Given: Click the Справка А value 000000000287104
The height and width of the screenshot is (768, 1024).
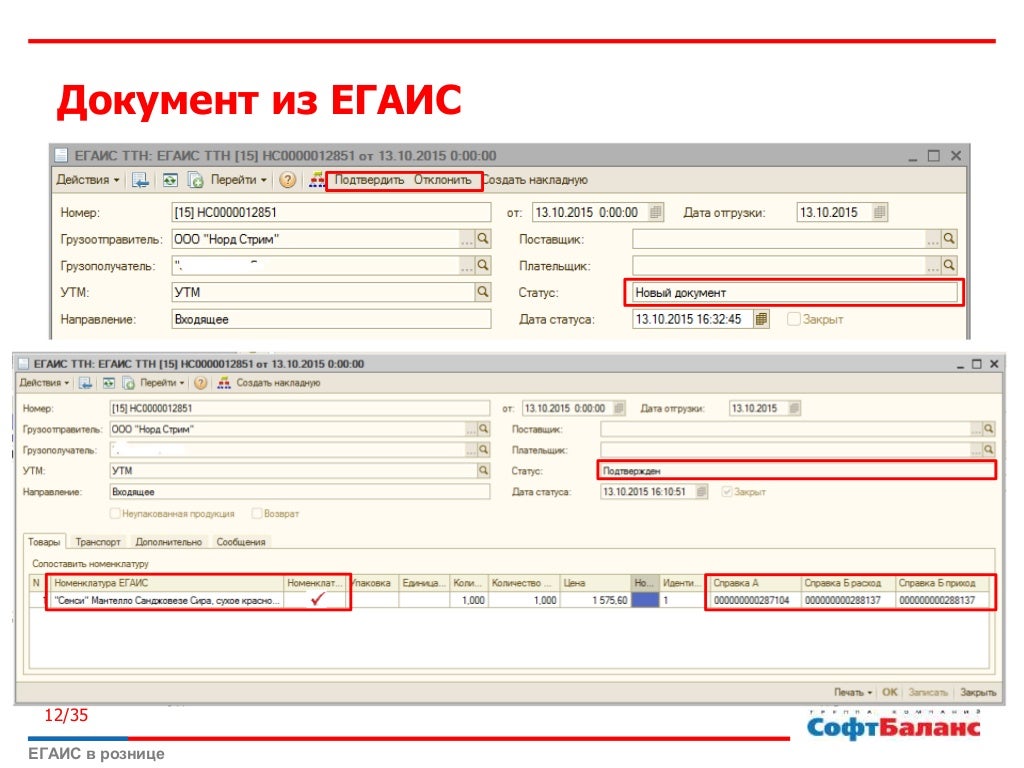Looking at the screenshot, I should pyautogui.click(x=752, y=600).
